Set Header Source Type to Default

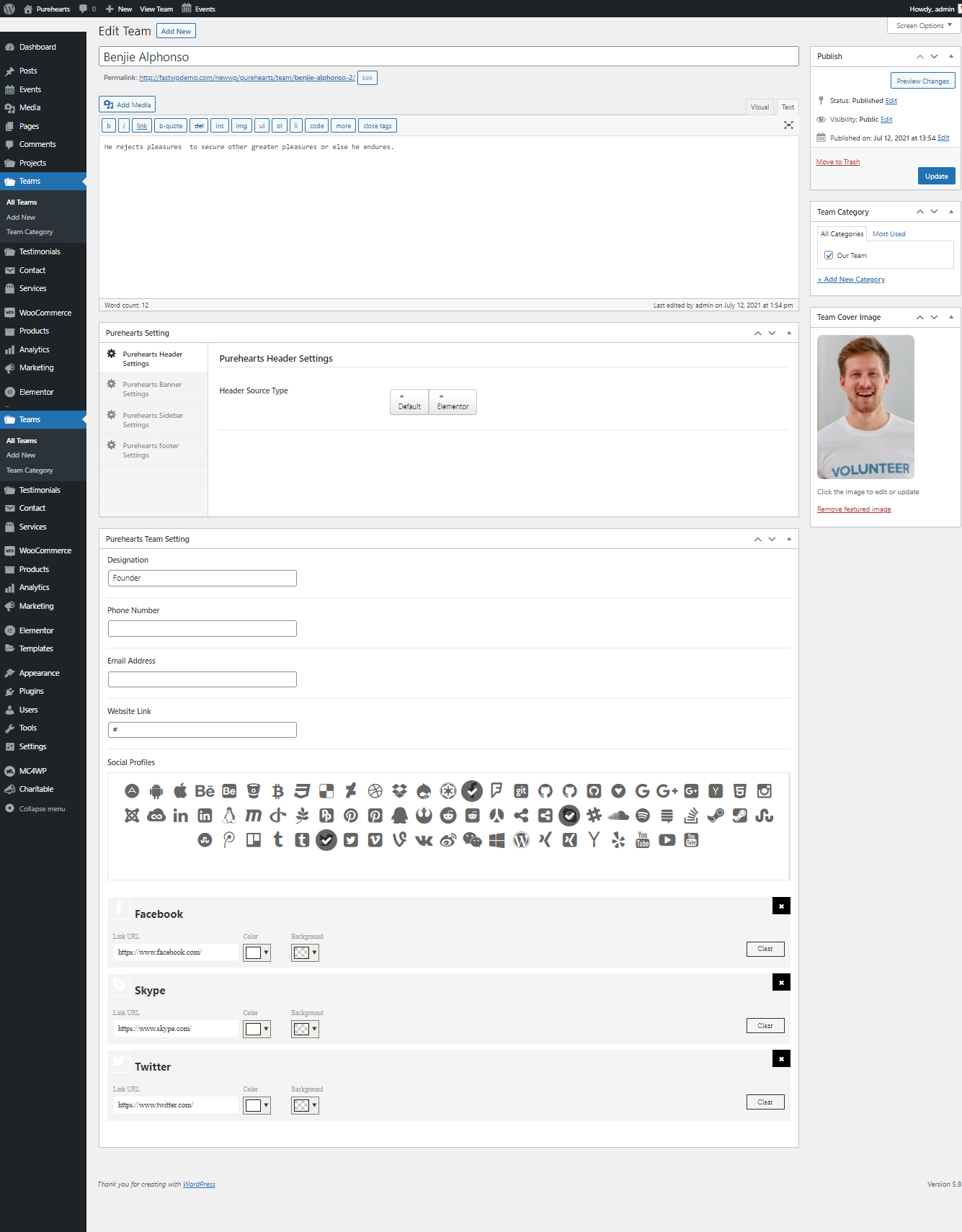pyautogui.click(x=409, y=402)
